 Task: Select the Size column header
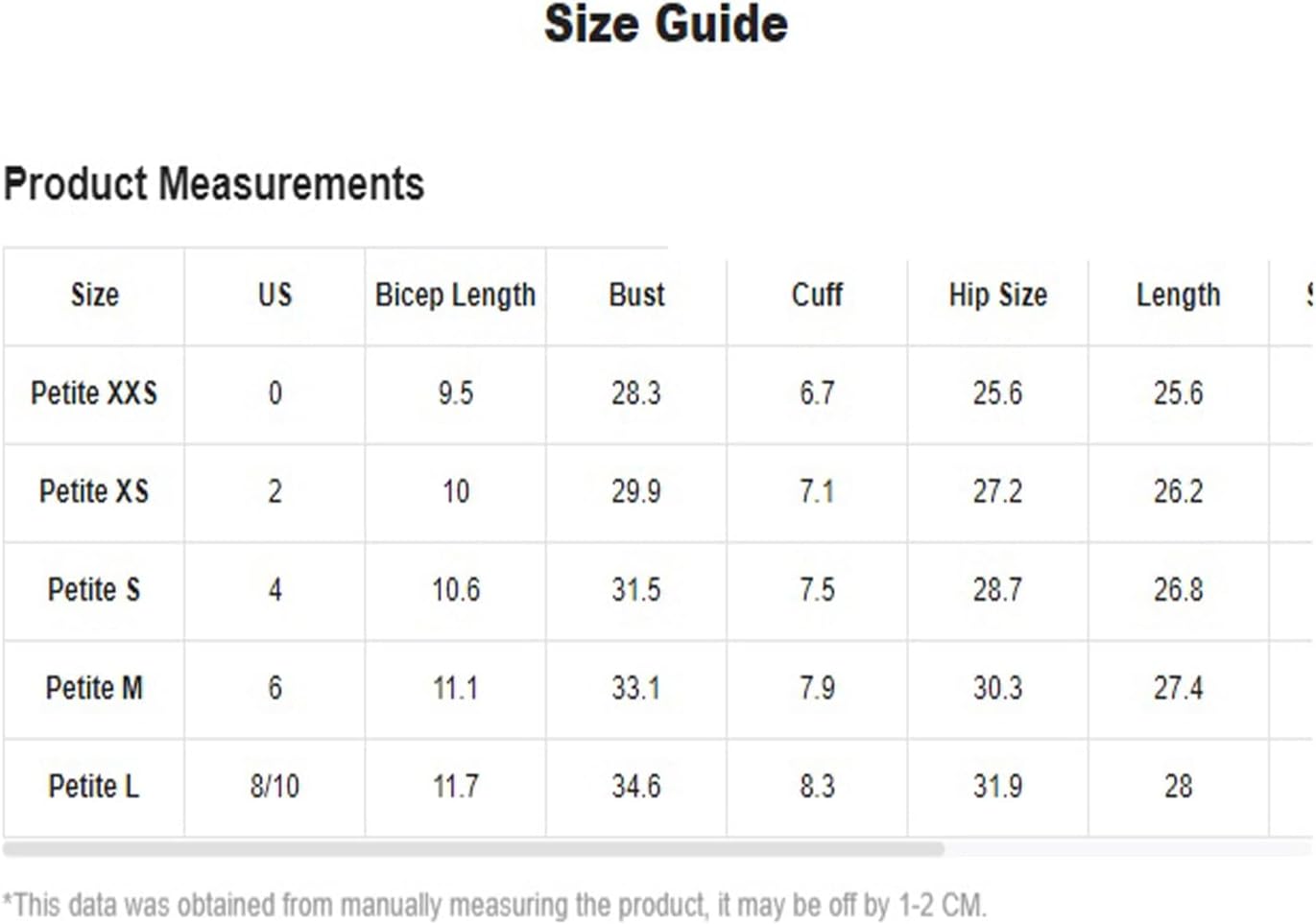tap(94, 296)
